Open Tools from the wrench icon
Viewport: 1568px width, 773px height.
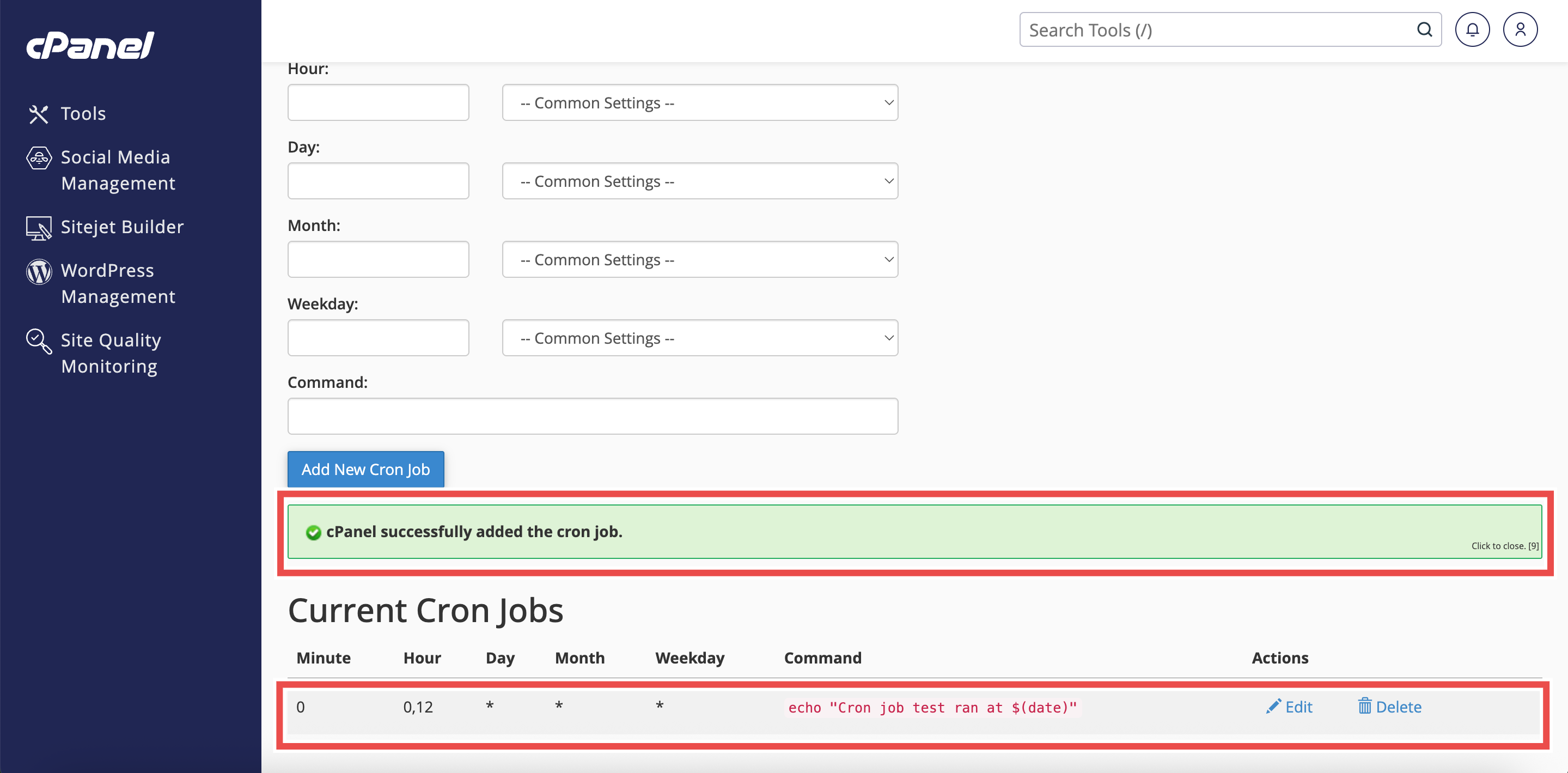point(38,114)
